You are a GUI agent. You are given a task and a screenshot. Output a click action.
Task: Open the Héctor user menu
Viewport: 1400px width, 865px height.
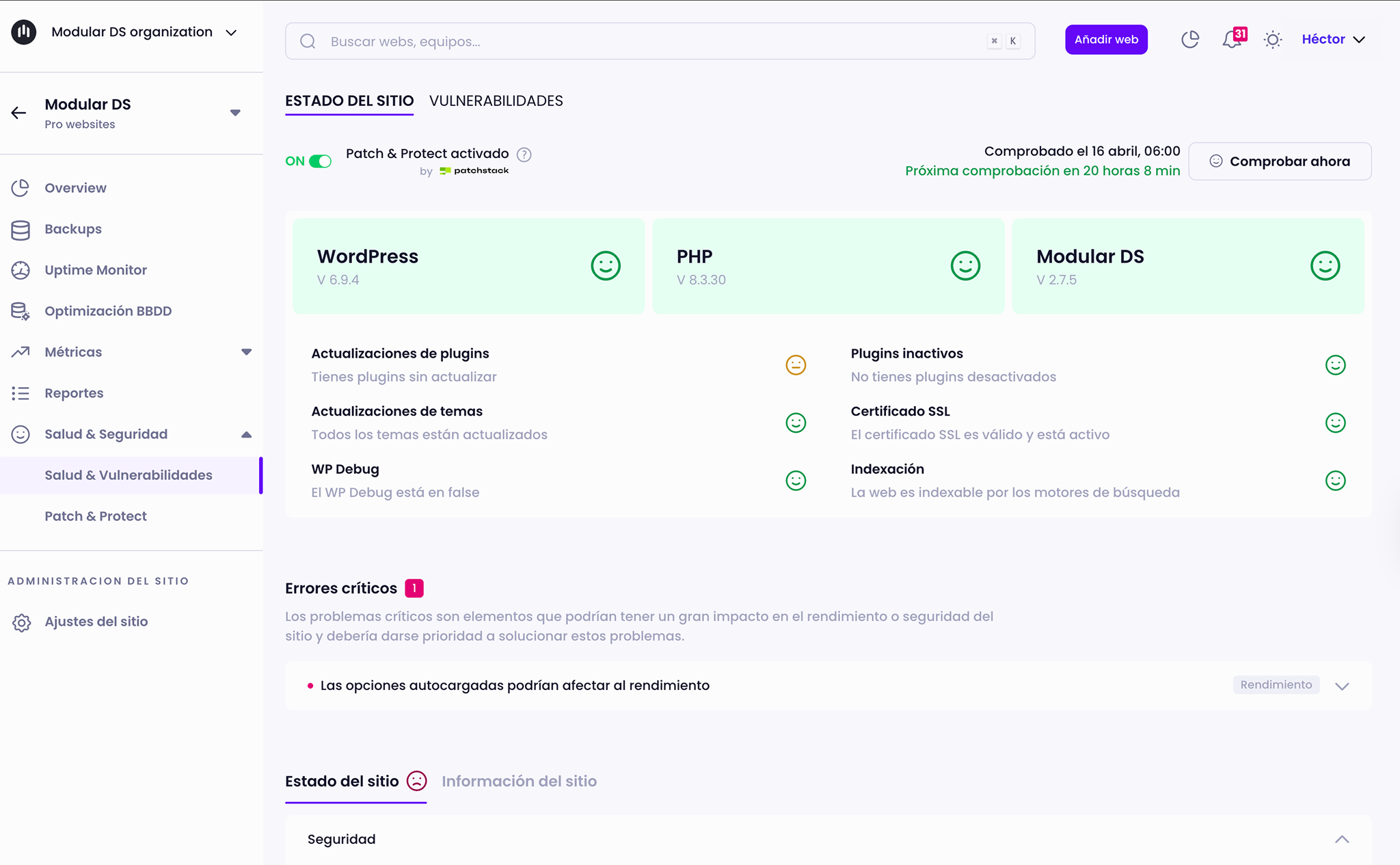(x=1333, y=39)
